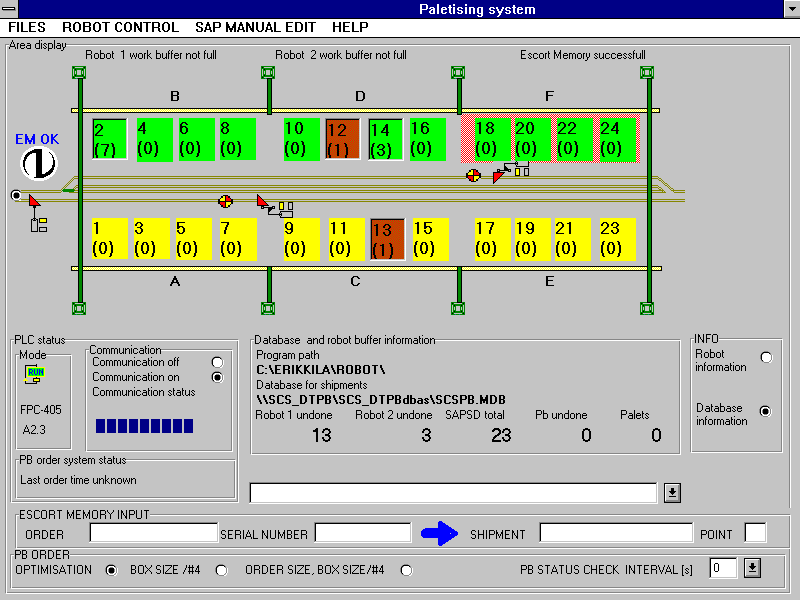Select pallet position 14 with 3 boxes
This screenshot has width=800, height=600.
point(386,139)
